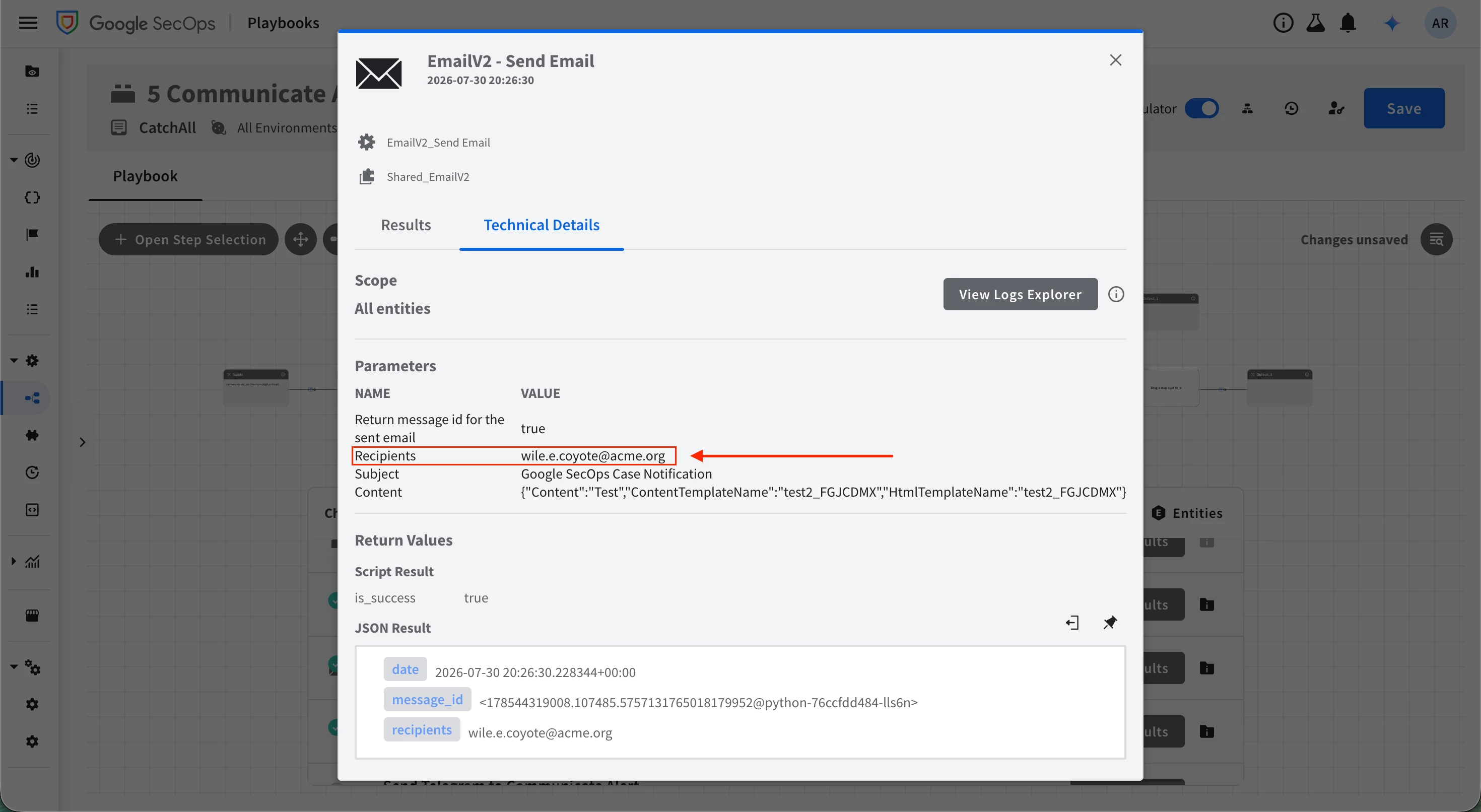
Task: Open the clock-with-arrow icon in the sidebar
Action: [32, 472]
